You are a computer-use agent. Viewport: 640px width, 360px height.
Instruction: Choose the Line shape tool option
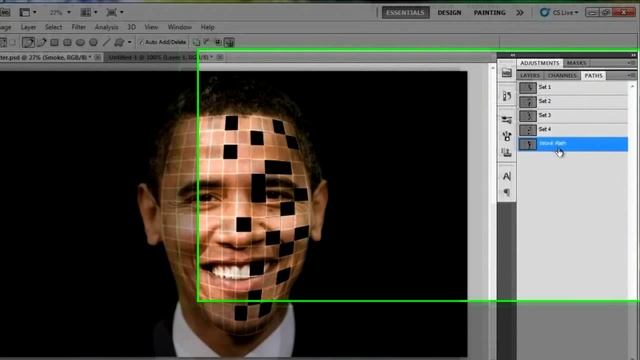107,42
